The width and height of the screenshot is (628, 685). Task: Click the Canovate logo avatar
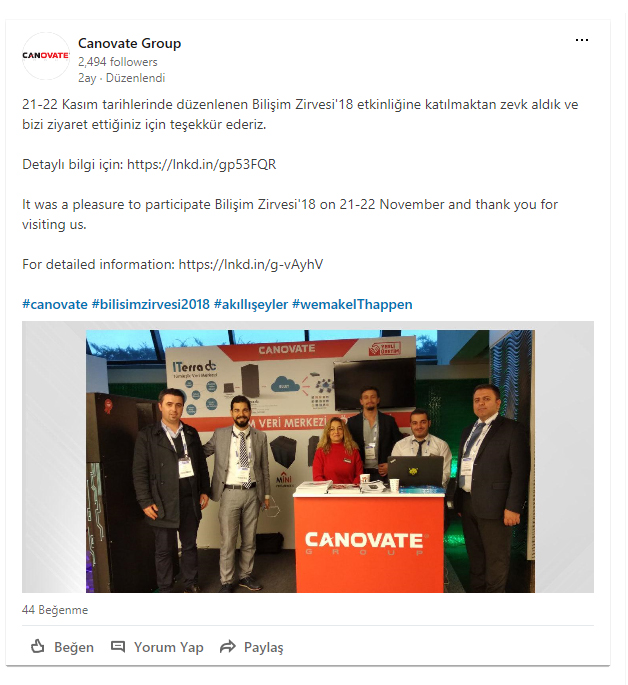pos(46,56)
